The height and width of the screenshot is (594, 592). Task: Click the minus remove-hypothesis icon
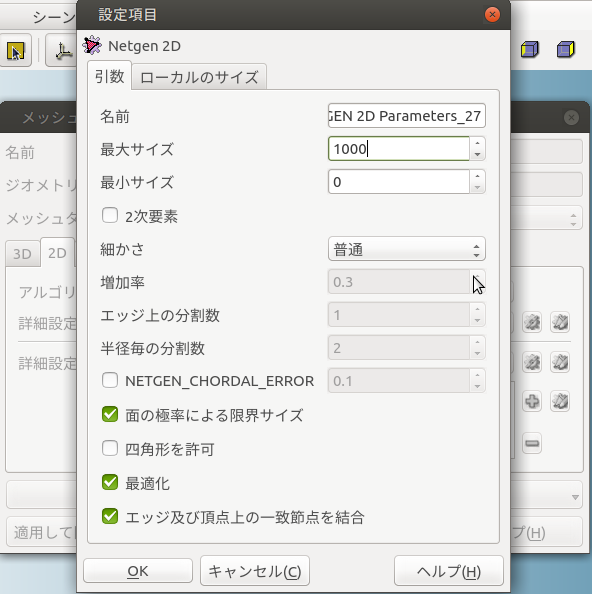532,443
